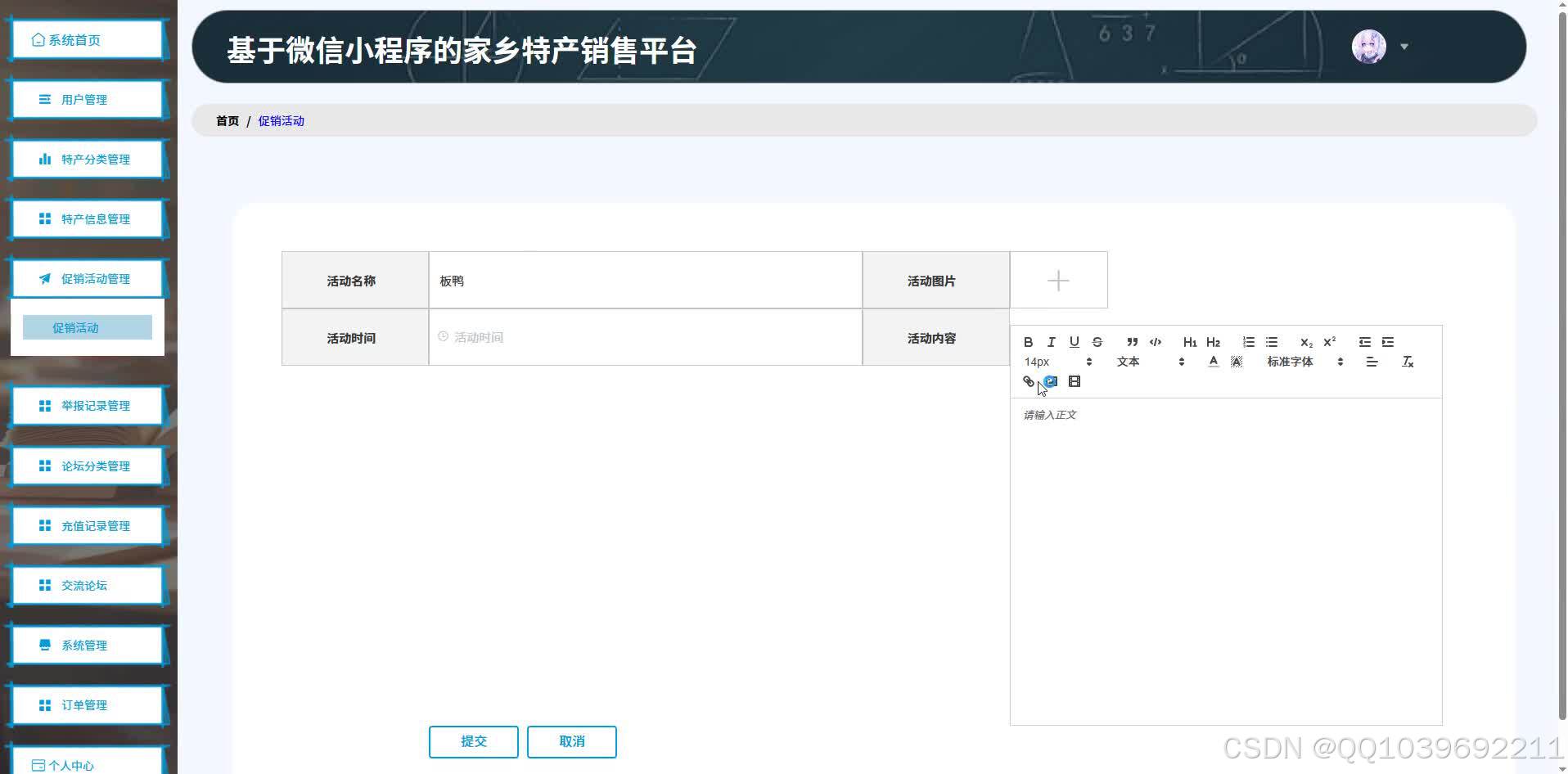Apply subscript formatting
Screen dimensions: 1568x774
pos(1306,342)
